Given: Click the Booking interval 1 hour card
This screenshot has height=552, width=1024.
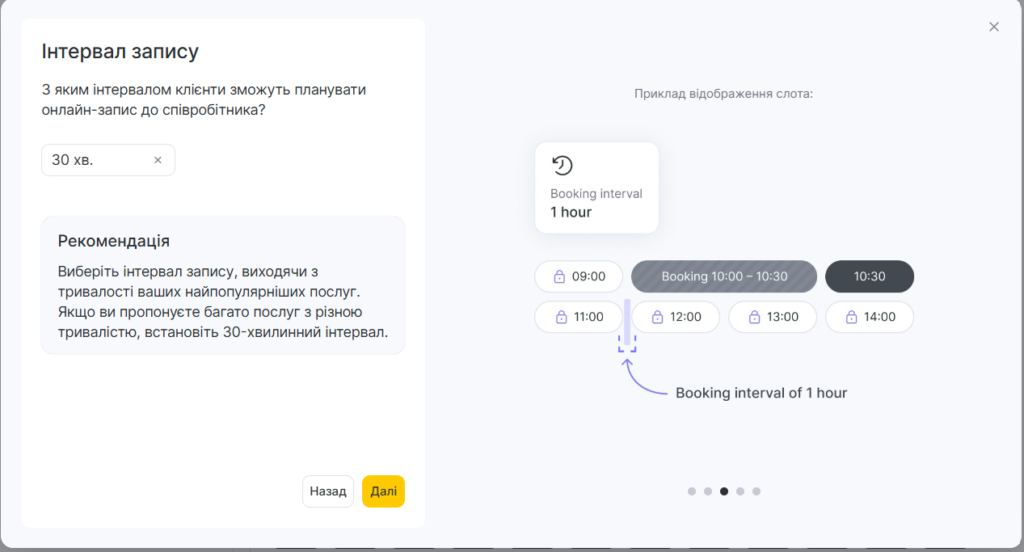Looking at the screenshot, I should 596,187.
